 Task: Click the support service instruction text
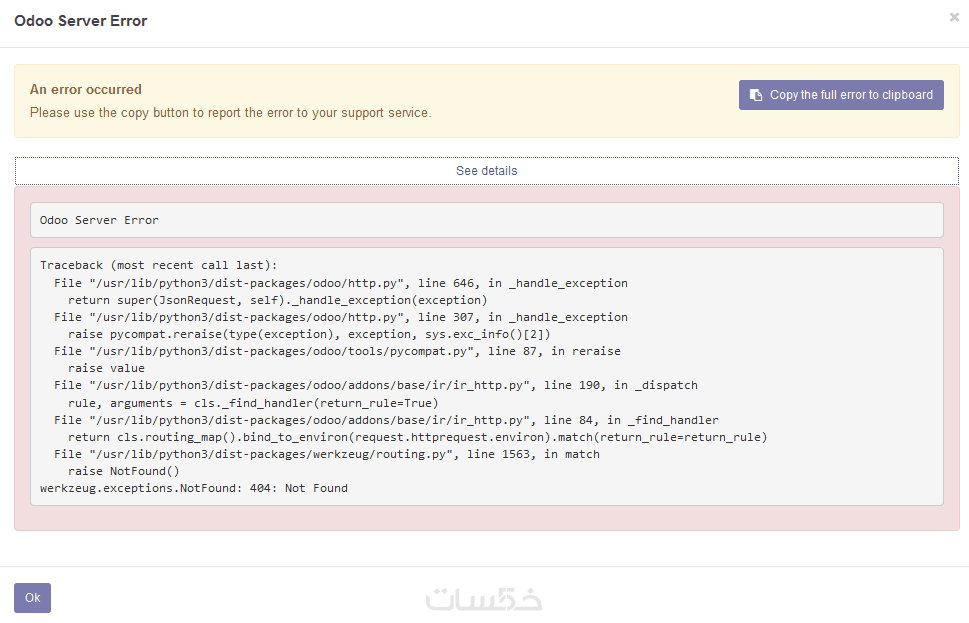230,113
